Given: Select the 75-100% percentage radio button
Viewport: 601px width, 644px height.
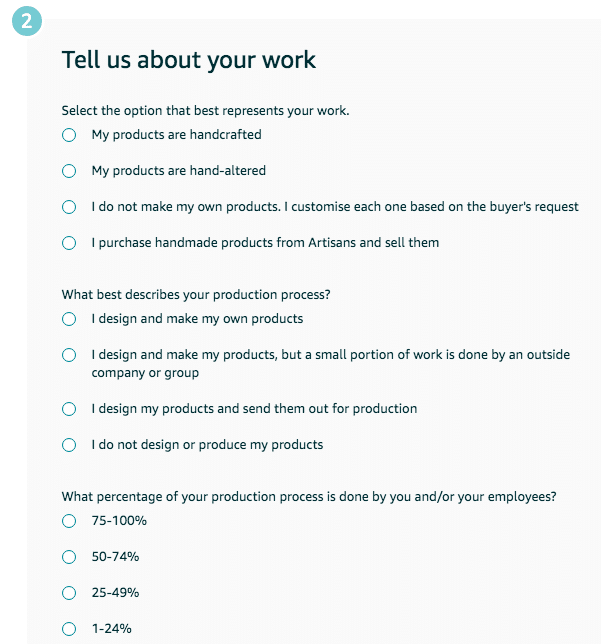Looking at the screenshot, I should 69,521.
